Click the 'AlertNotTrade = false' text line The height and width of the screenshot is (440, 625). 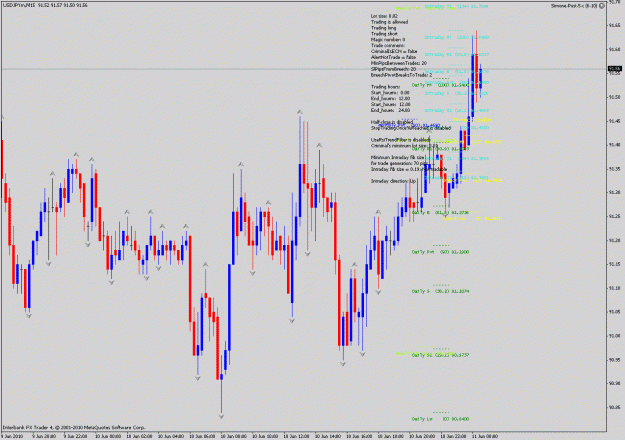[x=393, y=57]
